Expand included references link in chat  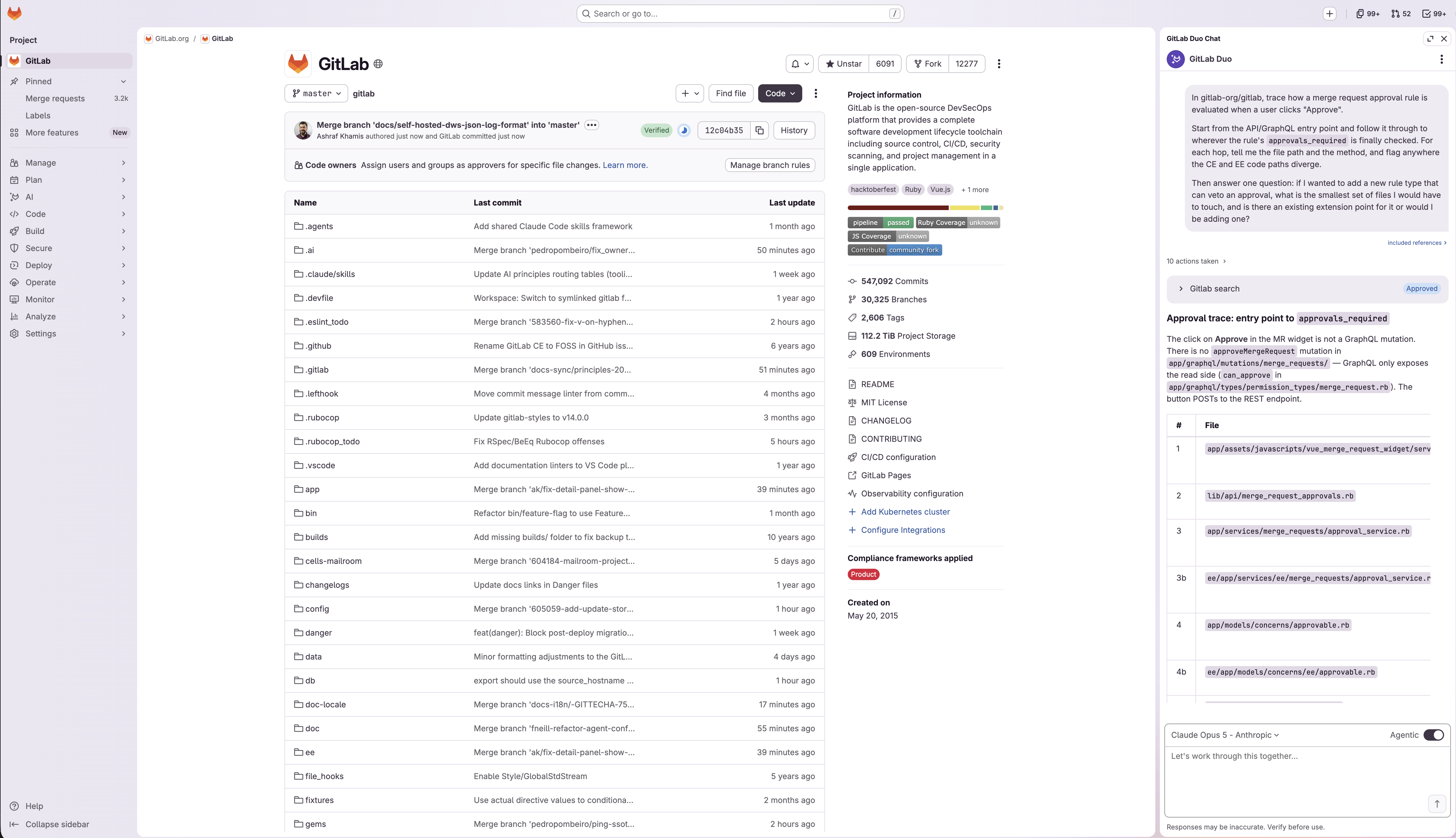tap(1417, 243)
